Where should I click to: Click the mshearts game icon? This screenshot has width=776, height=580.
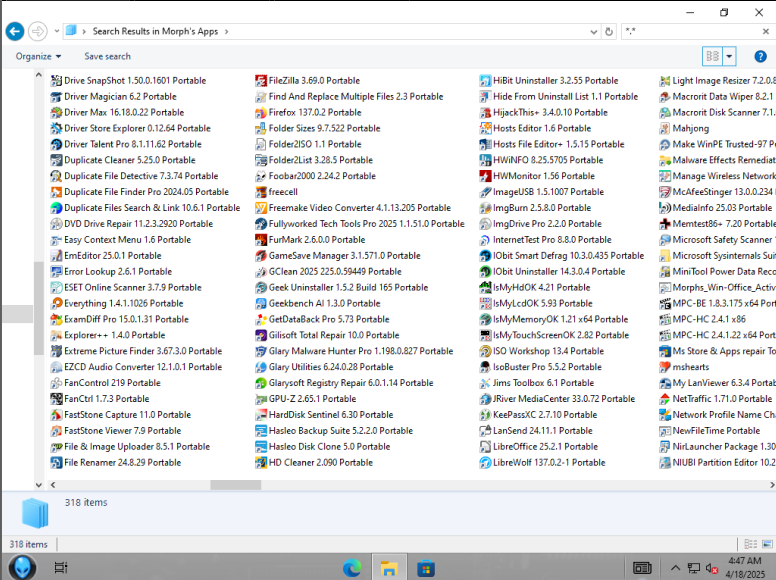pos(665,367)
